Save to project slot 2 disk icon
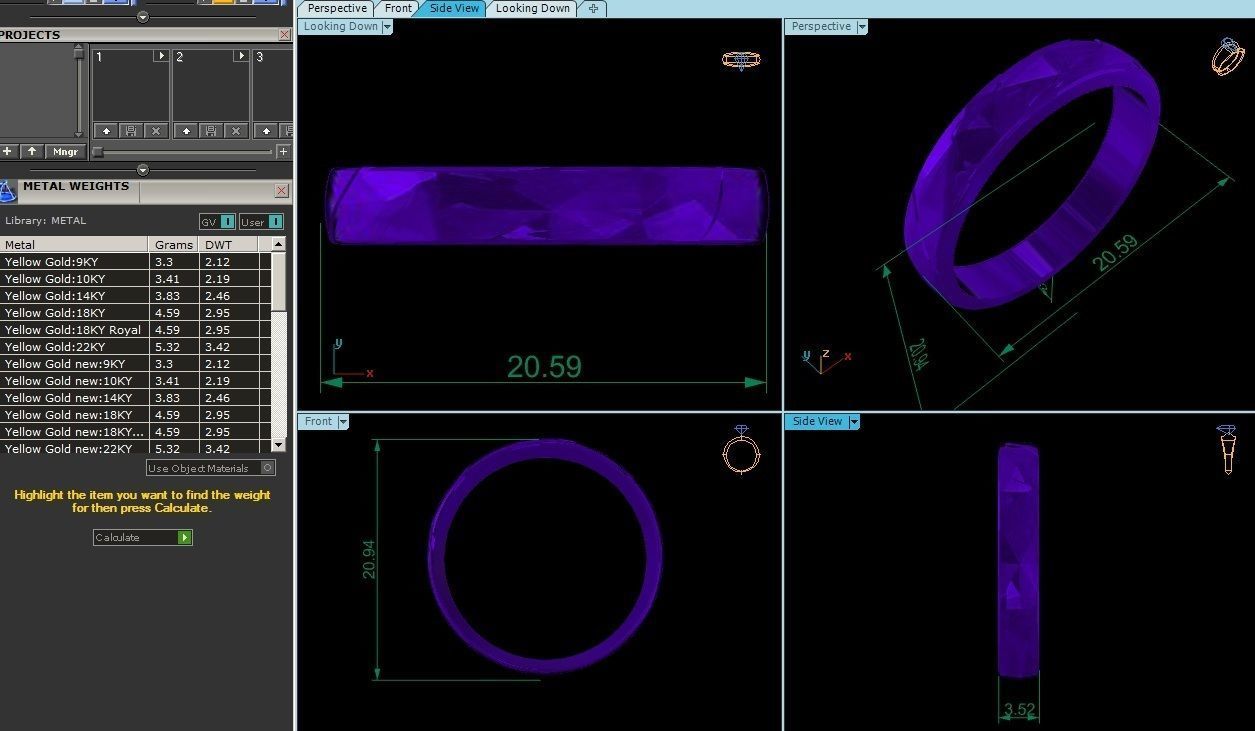The height and width of the screenshot is (731, 1255). click(211, 131)
